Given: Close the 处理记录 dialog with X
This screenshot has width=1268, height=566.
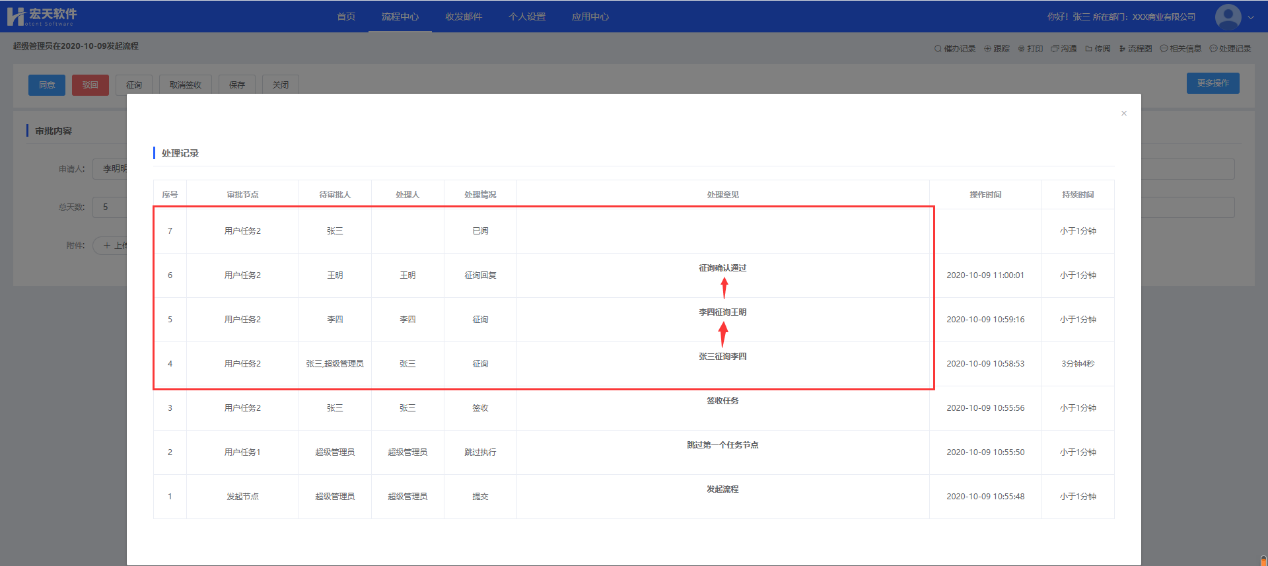Looking at the screenshot, I should [1123, 114].
